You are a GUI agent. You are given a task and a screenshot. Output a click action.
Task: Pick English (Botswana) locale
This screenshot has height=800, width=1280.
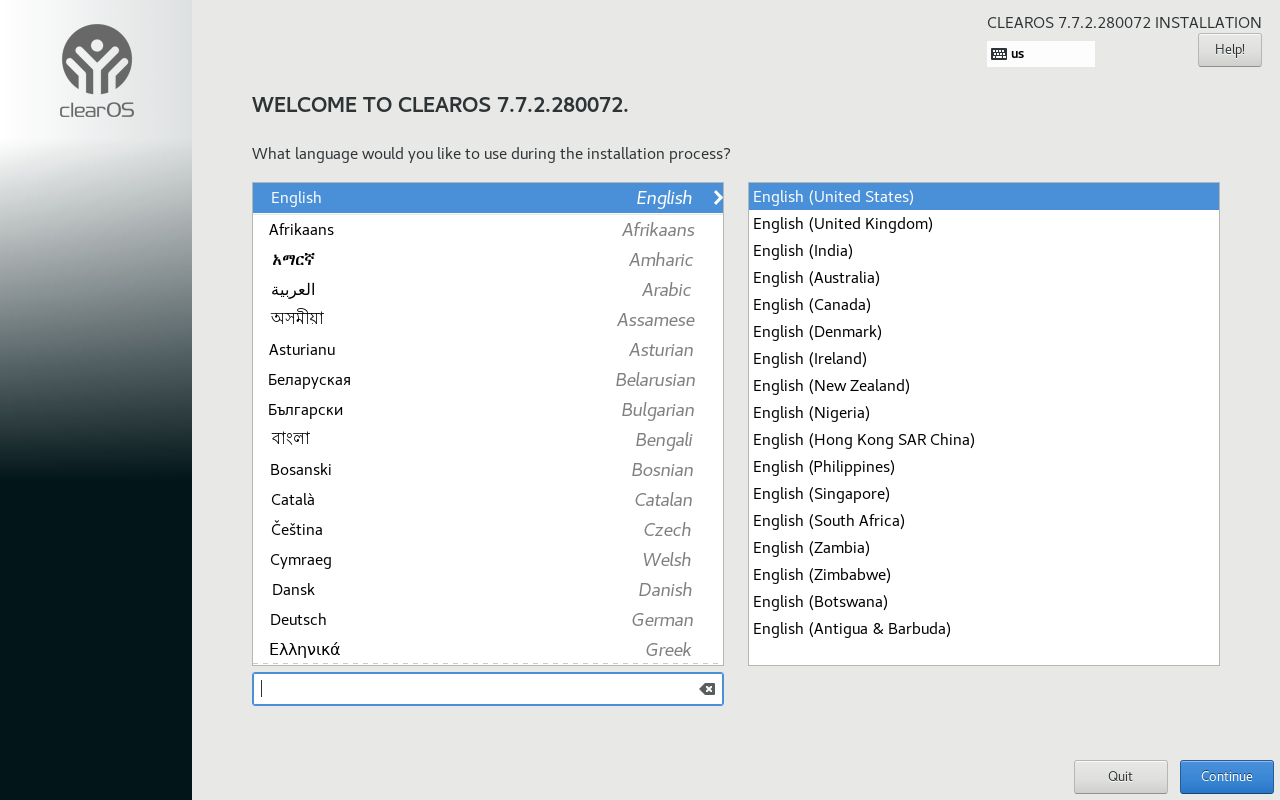click(984, 602)
